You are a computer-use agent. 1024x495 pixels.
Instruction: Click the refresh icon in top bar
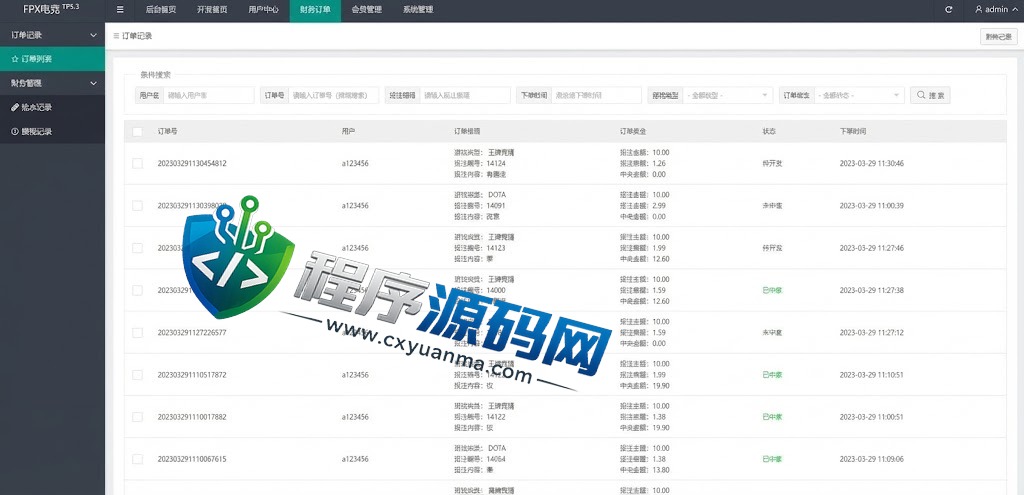948,10
